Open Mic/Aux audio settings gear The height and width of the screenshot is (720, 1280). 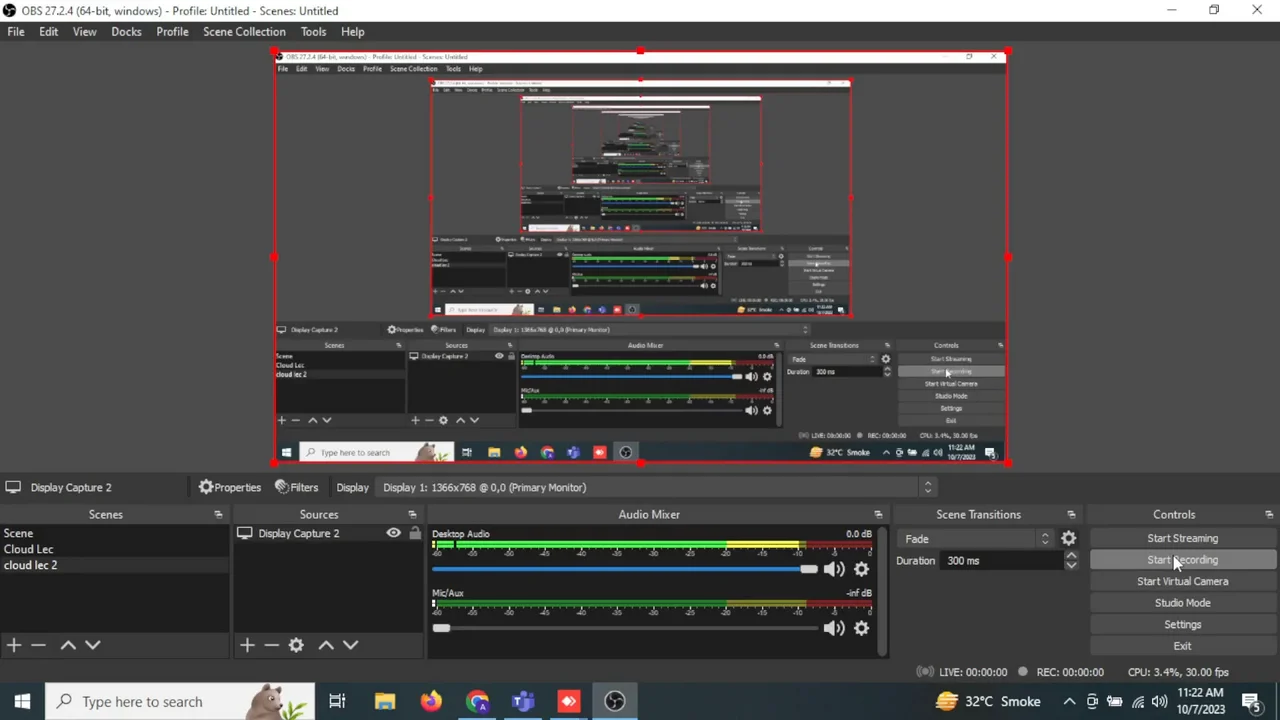click(861, 628)
